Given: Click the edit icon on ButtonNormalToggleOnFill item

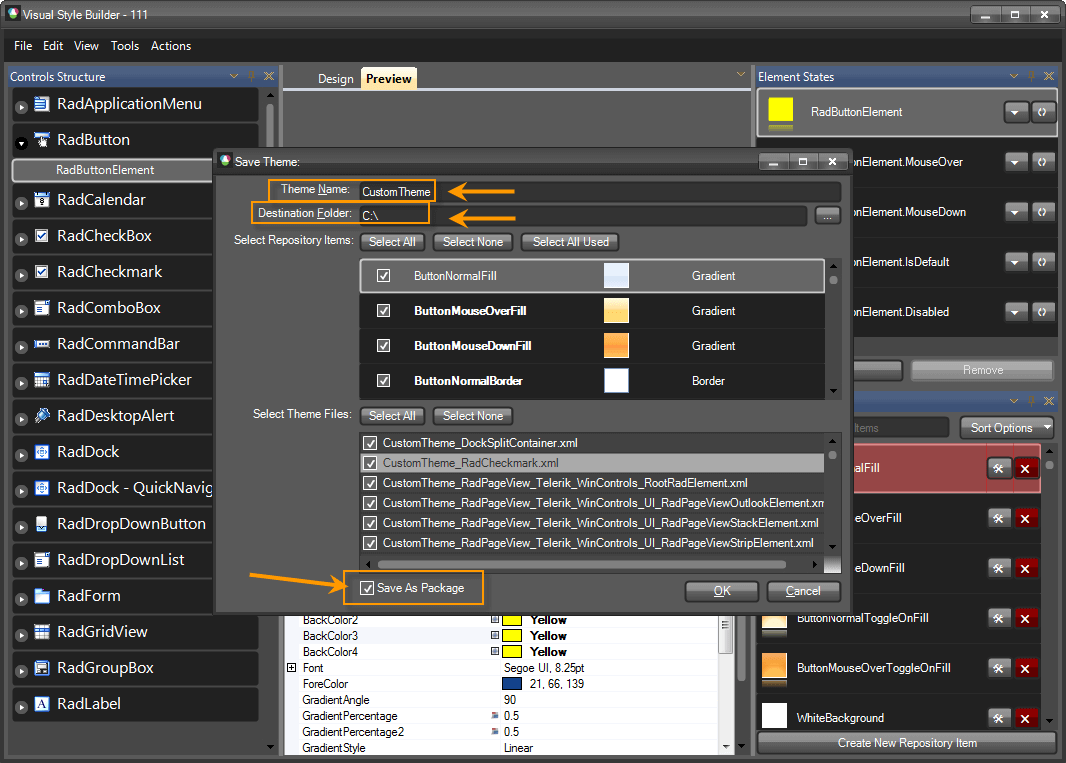Looking at the screenshot, I should pos(999,618).
